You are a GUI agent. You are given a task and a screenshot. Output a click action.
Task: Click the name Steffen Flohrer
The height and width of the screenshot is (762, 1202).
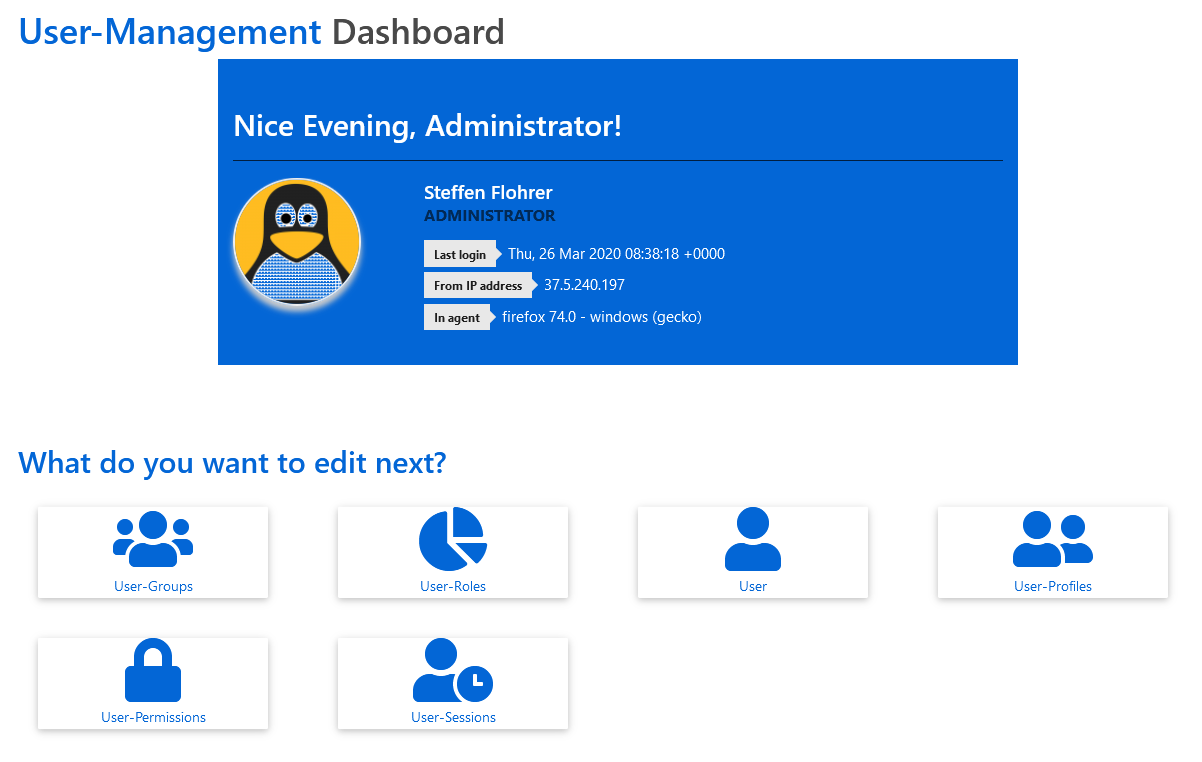coord(488,193)
